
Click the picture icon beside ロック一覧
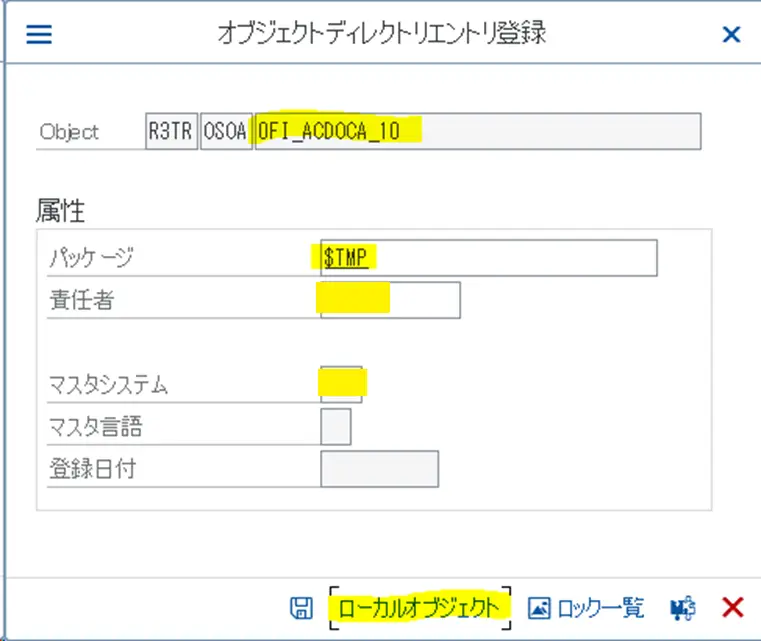pyautogui.click(x=539, y=608)
